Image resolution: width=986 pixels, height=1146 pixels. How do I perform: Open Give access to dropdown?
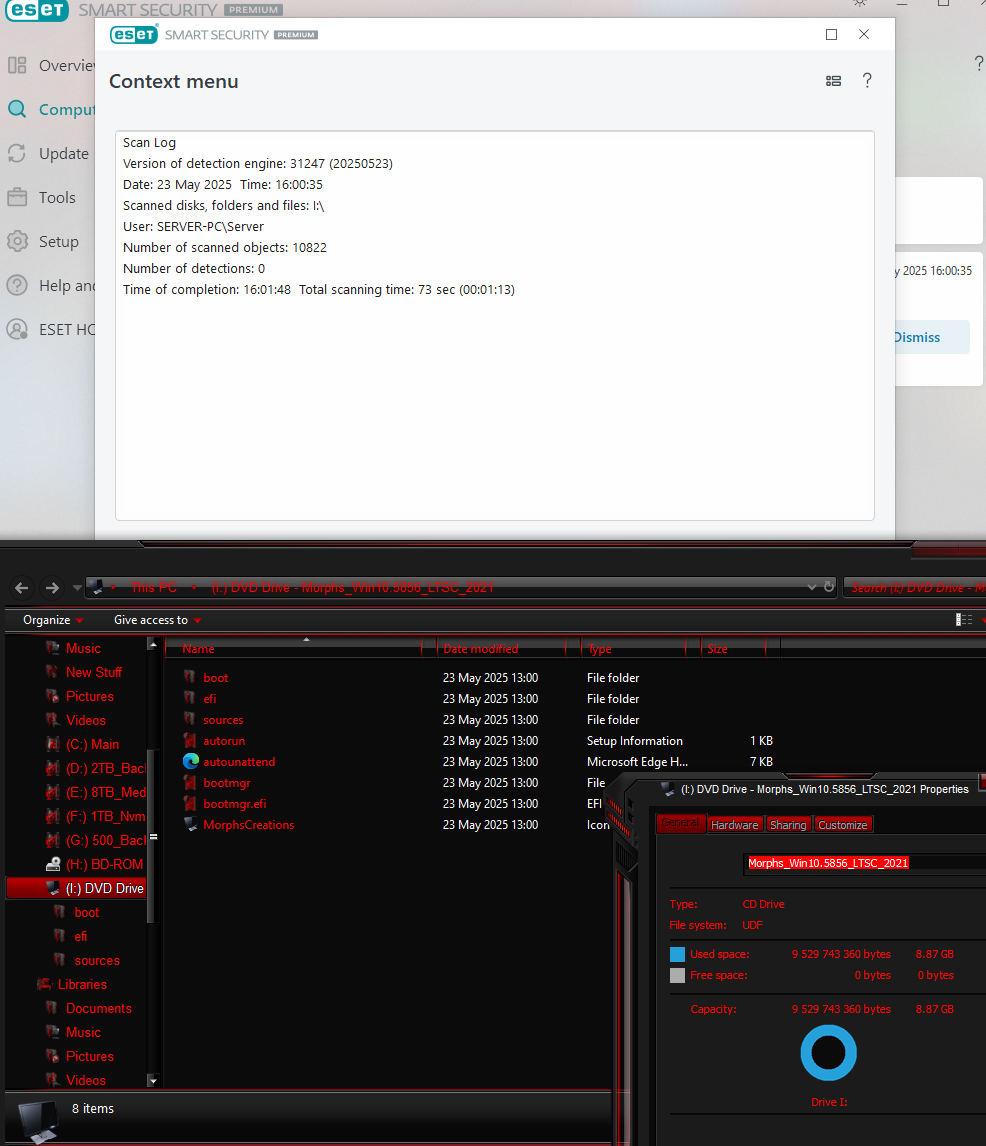[x=157, y=620]
